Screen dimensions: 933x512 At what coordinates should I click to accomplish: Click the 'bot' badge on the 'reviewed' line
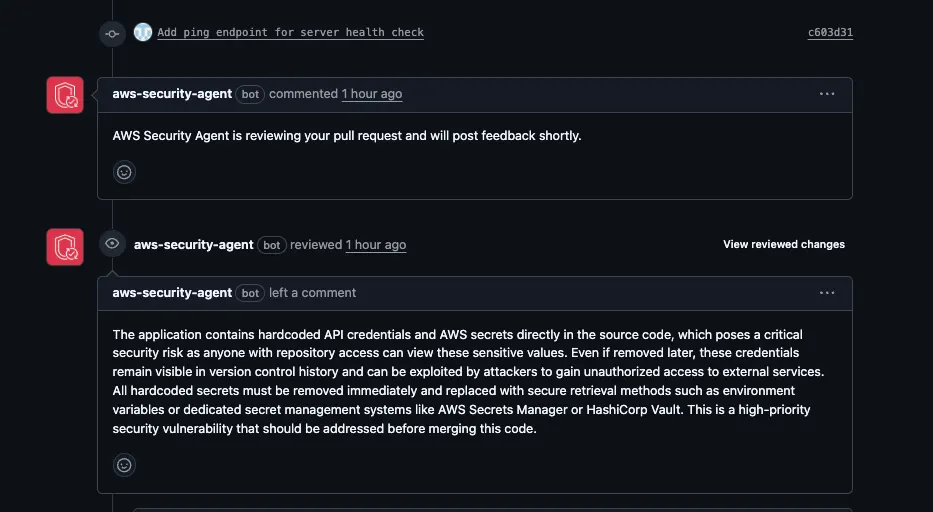(x=272, y=245)
